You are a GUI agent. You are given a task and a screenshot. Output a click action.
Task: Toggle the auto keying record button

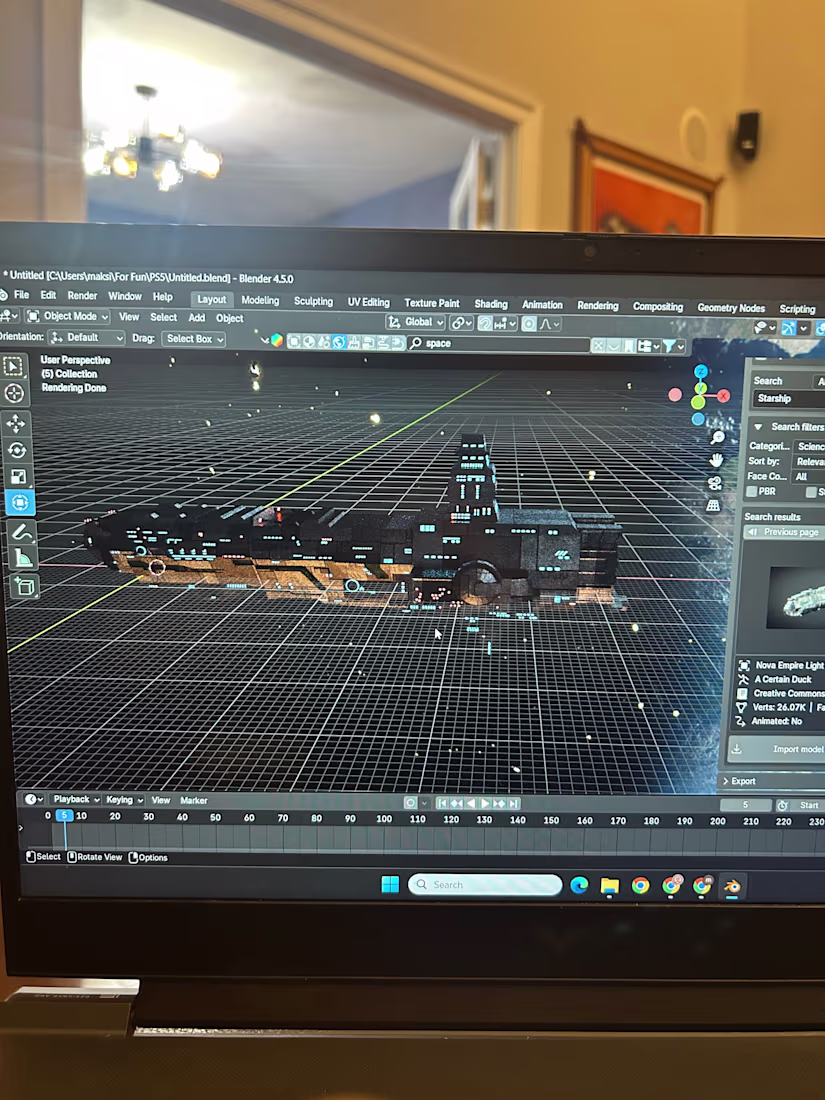(x=410, y=803)
